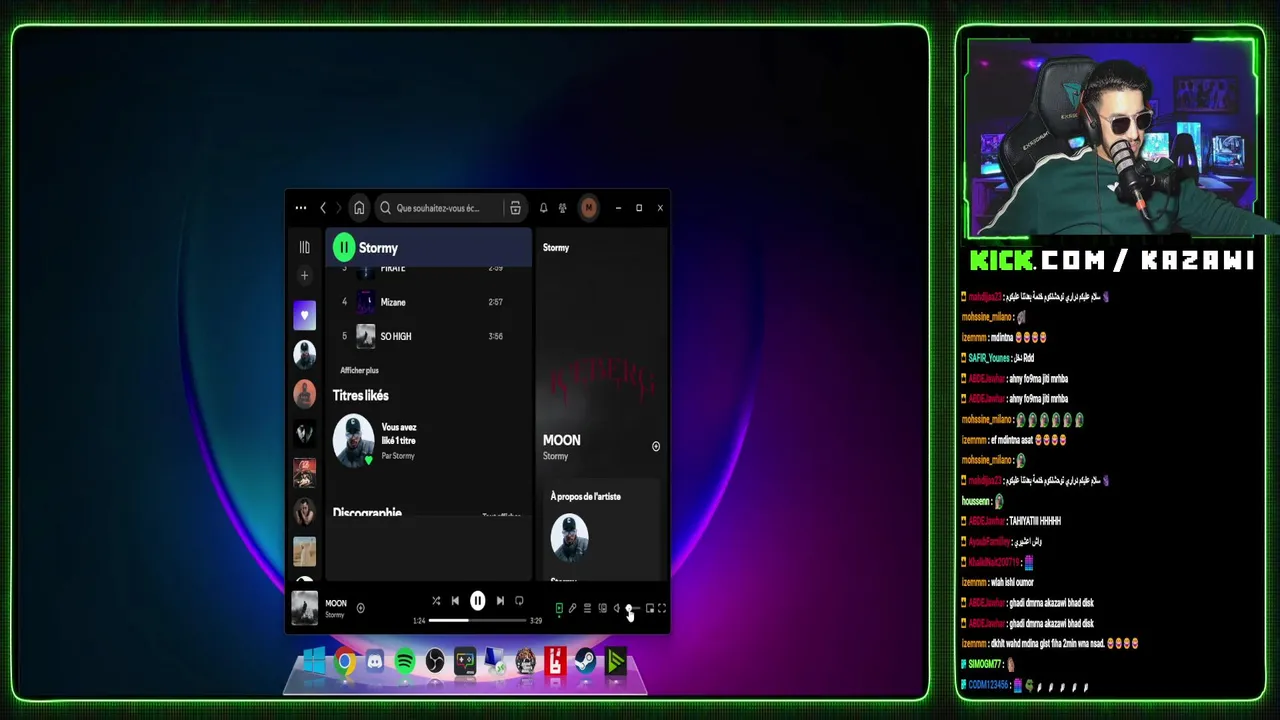Open OBS Studio from the dock
This screenshot has width=1280, height=720.
tap(435, 661)
